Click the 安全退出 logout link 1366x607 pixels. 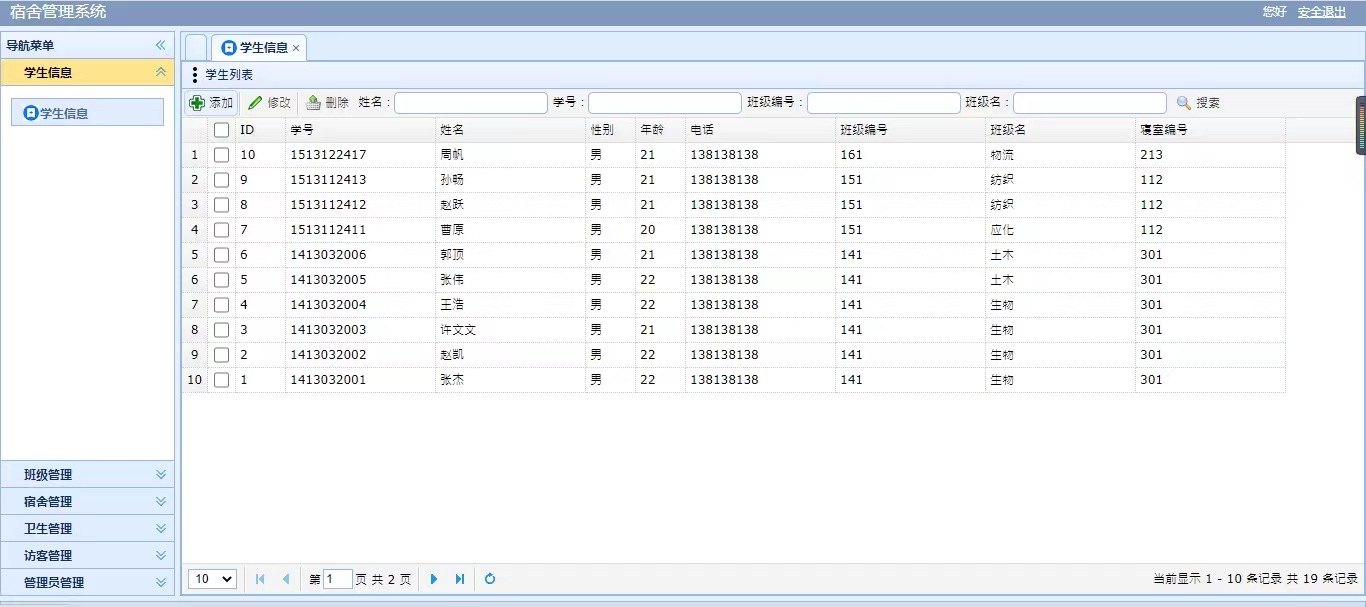coord(1321,12)
